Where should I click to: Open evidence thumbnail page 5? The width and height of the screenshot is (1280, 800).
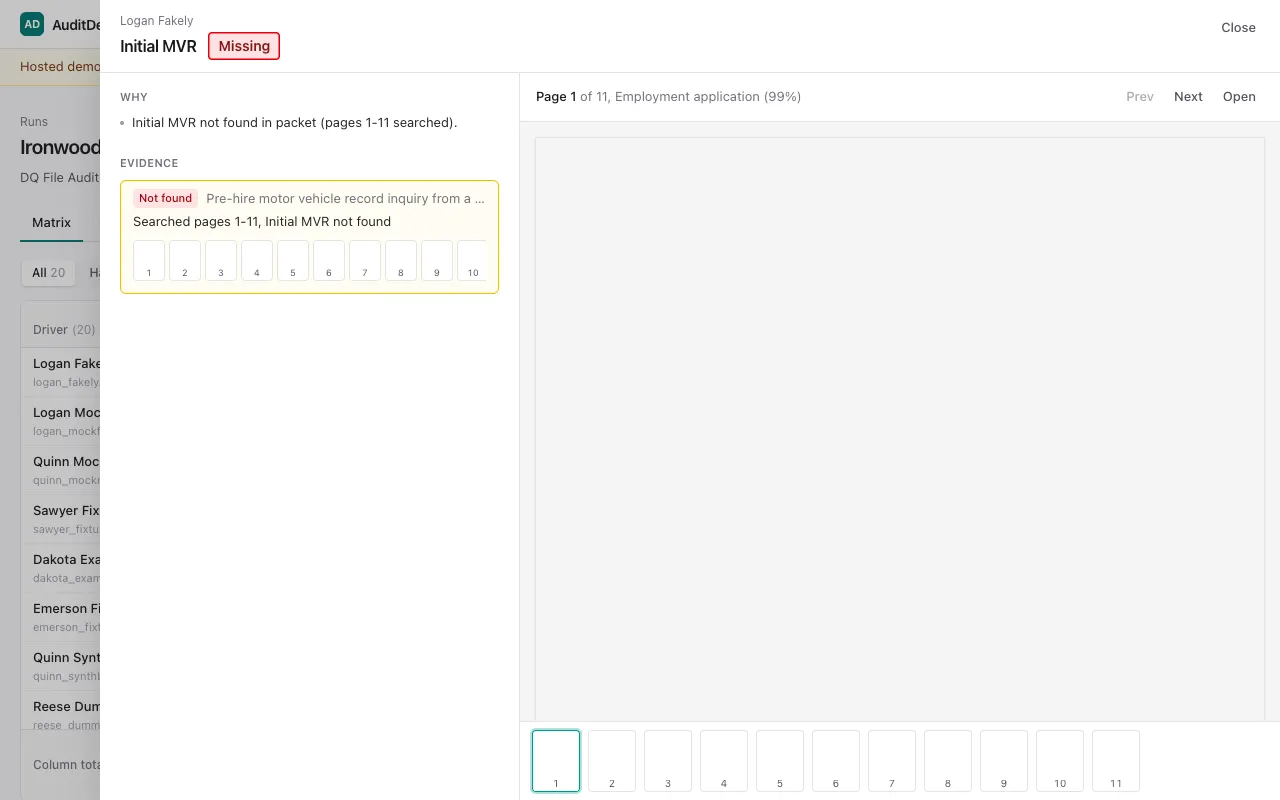(293, 260)
